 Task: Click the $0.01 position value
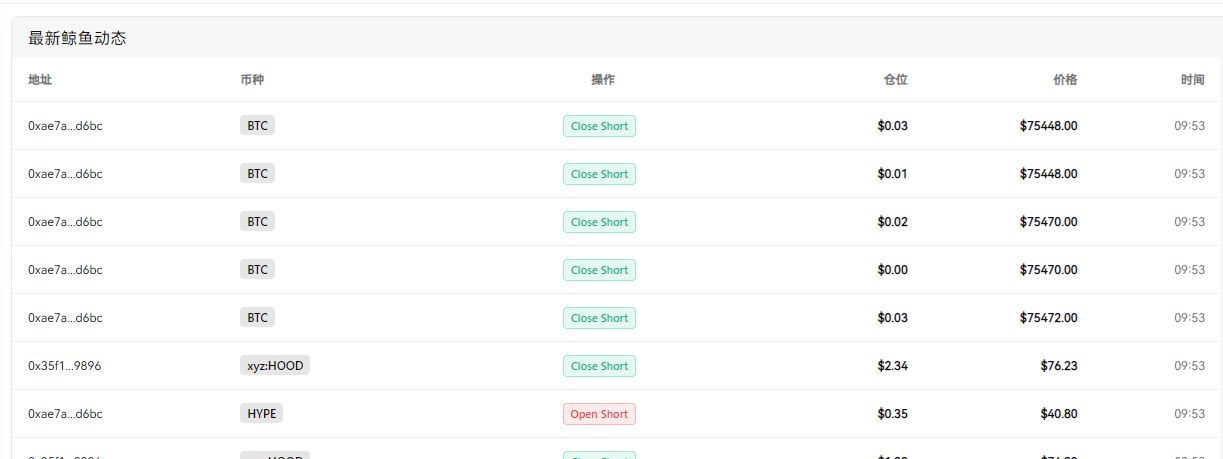tap(892, 174)
